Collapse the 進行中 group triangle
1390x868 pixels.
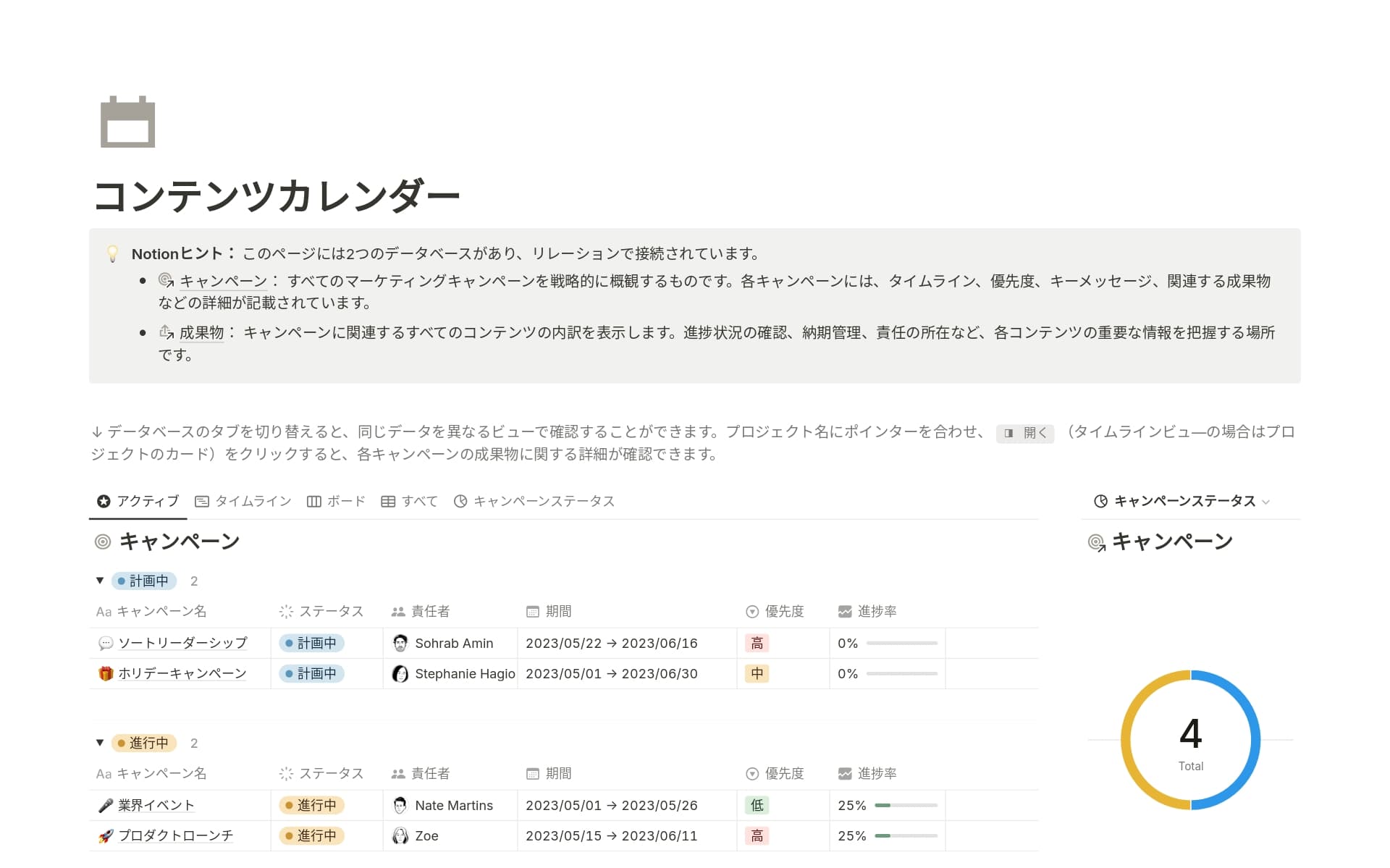click(100, 743)
